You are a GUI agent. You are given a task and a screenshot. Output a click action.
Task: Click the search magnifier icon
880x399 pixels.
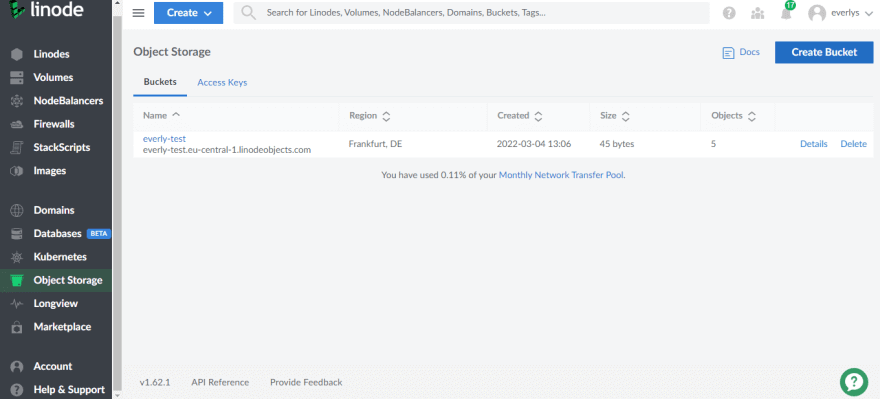click(248, 12)
